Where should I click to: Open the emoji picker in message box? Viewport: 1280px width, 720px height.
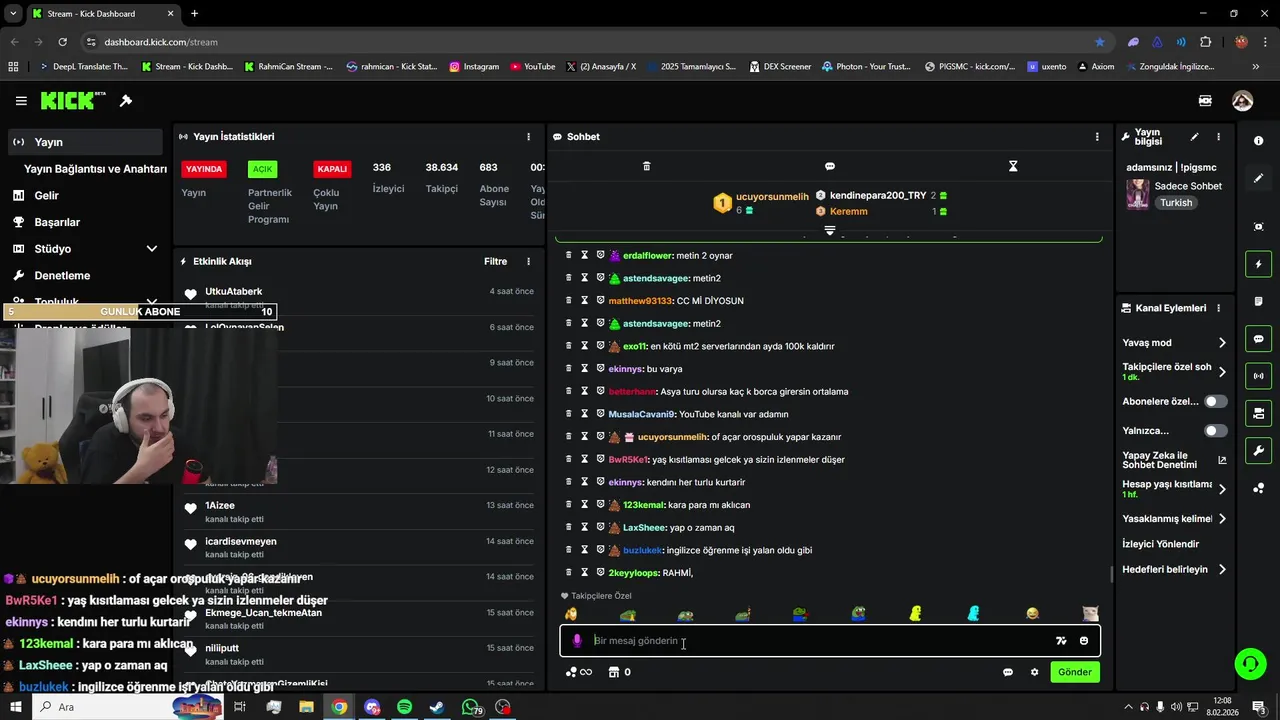pyautogui.click(x=1084, y=641)
